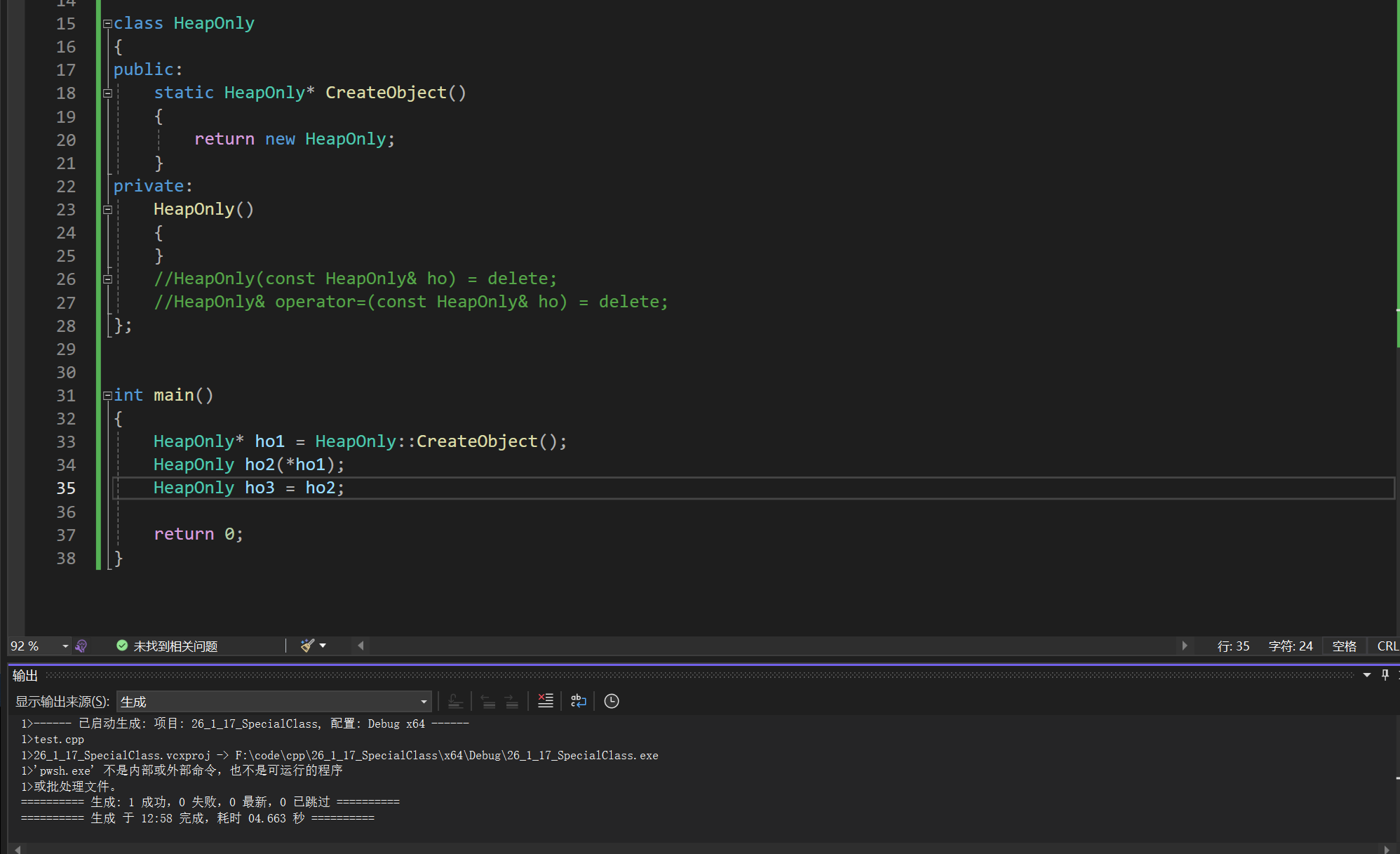
Task: Pin the output panel with pushpin icon
Action: [x=1385, y=675]
